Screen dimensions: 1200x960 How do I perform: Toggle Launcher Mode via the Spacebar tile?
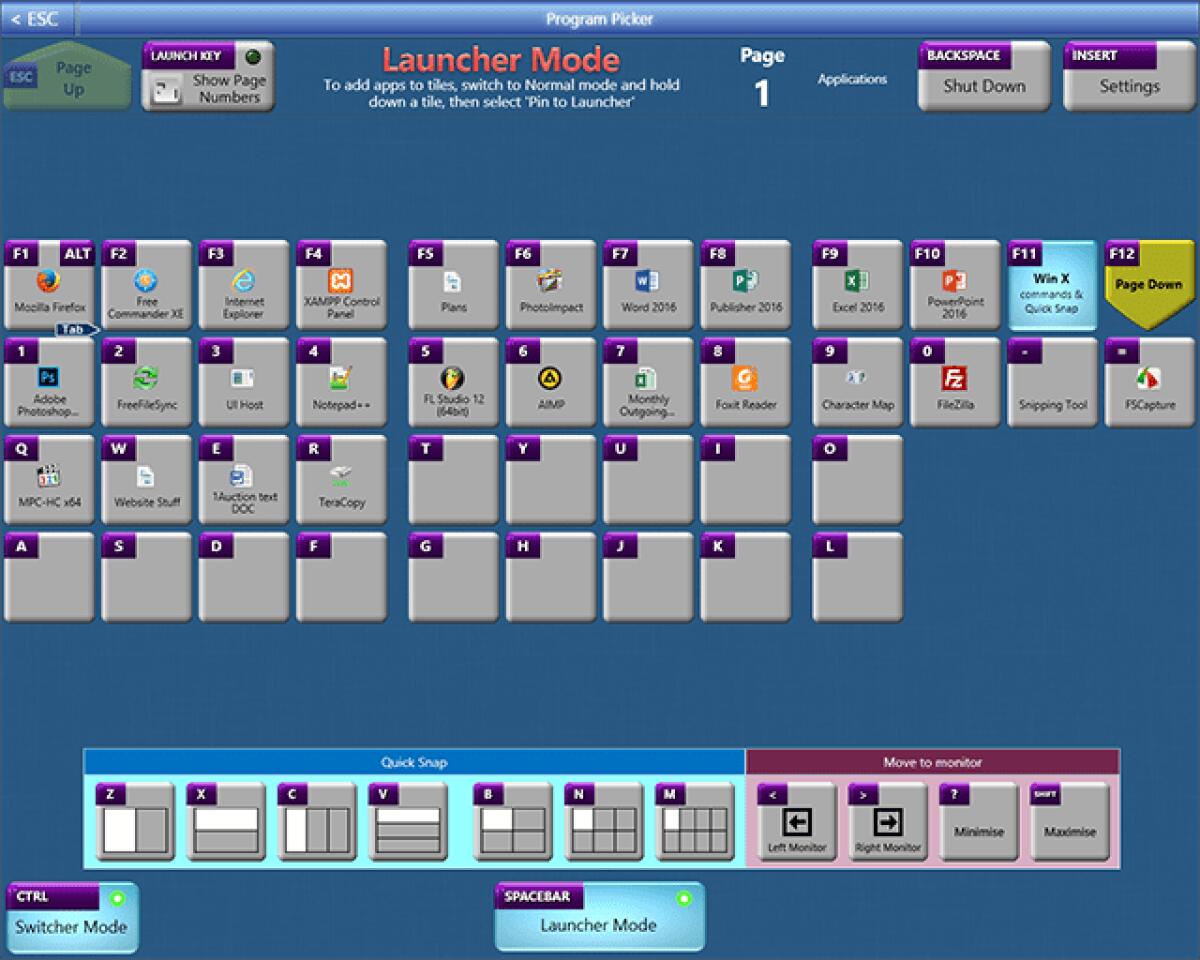point(599,917)
